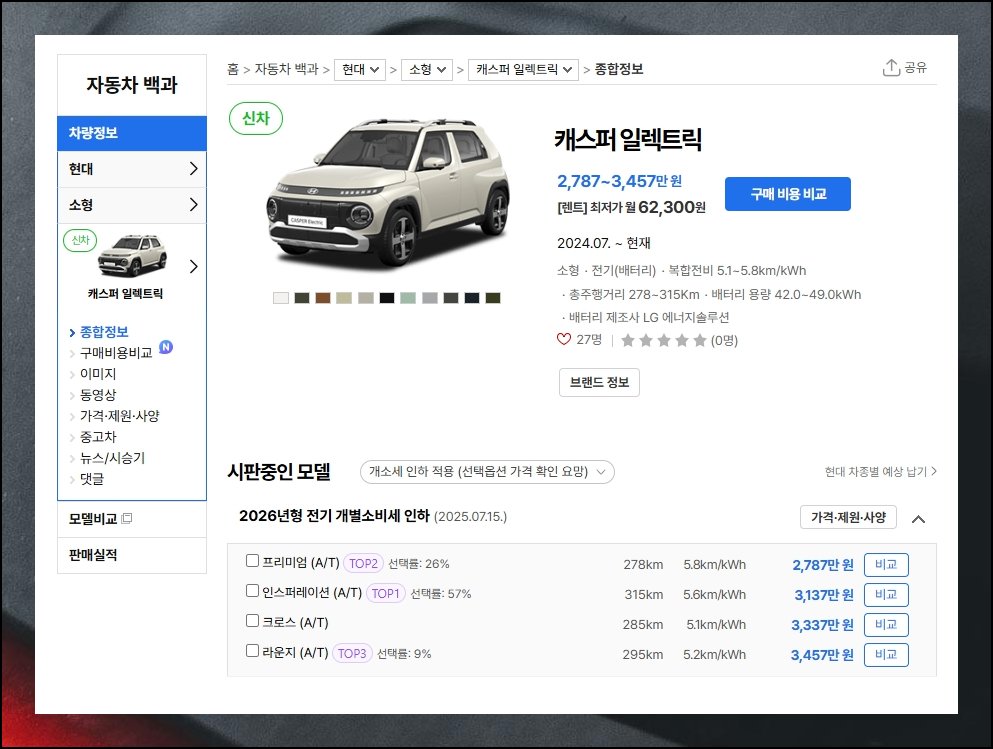Viewport: 993px width, 749px height.
Task: Select 뉴스/시승기 in sidebar menu
Action: (x=112, y=458)
